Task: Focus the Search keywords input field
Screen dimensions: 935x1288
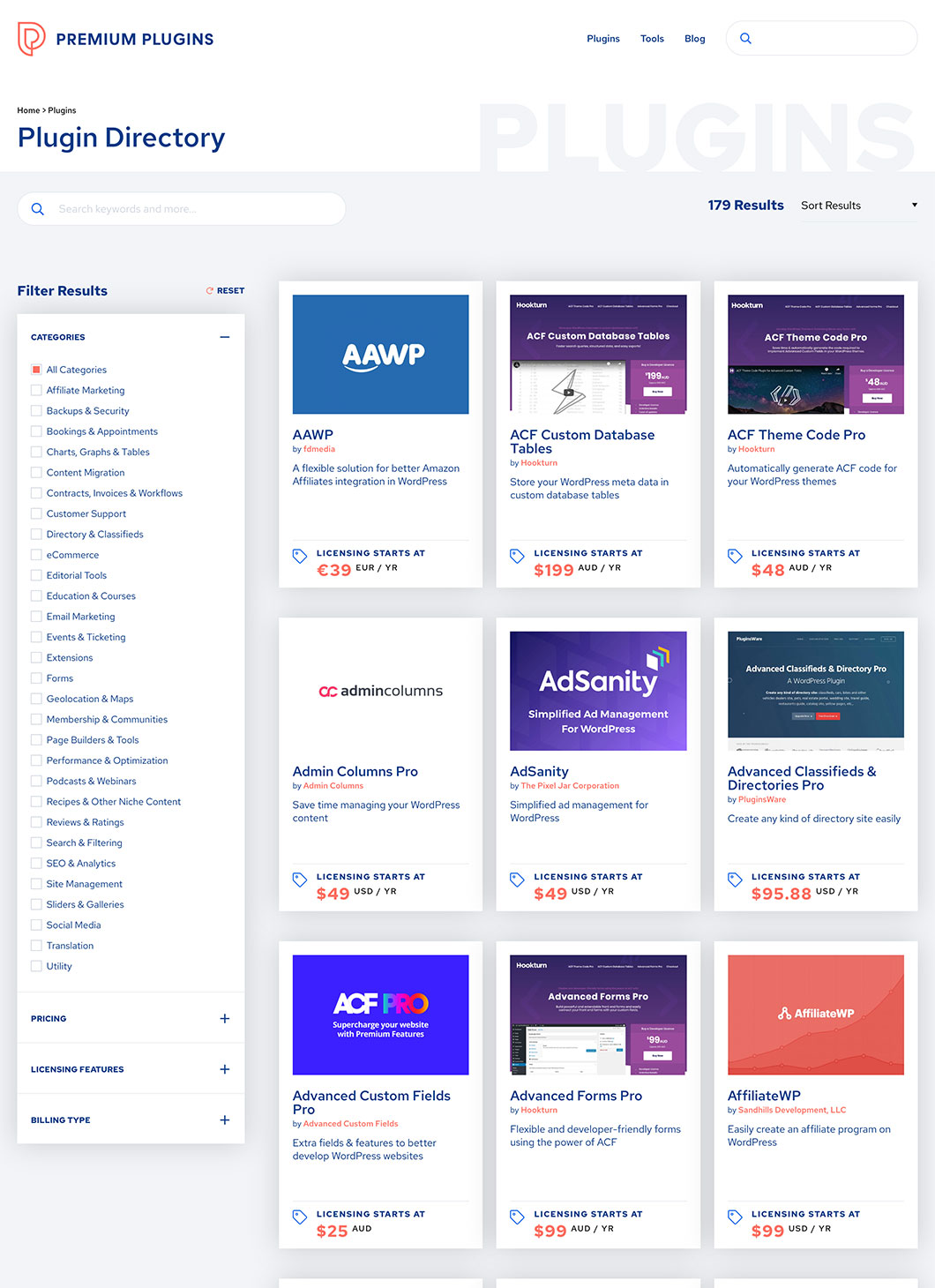Action: 182,209
